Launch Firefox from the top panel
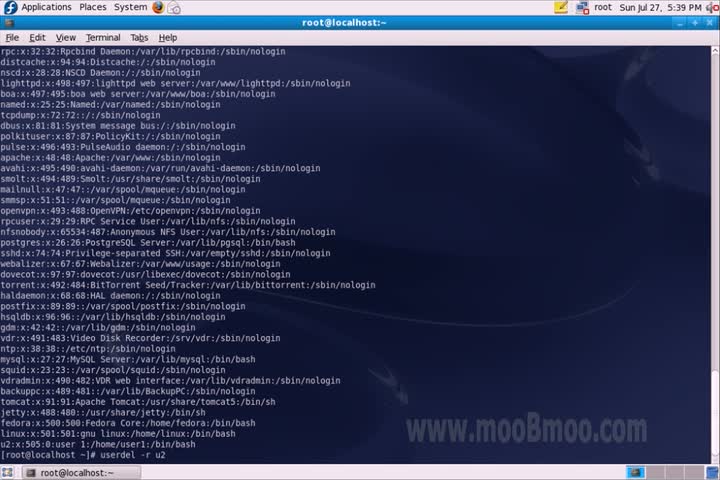720x480 pixels. pos(158,7)
